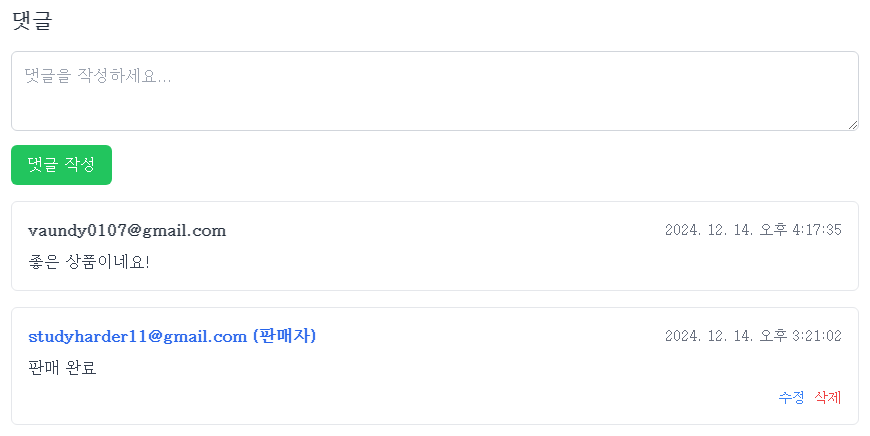The image size is (870, 436).
Task: Click the resize handle of comment textarea
Action: (x=853, y=125)
